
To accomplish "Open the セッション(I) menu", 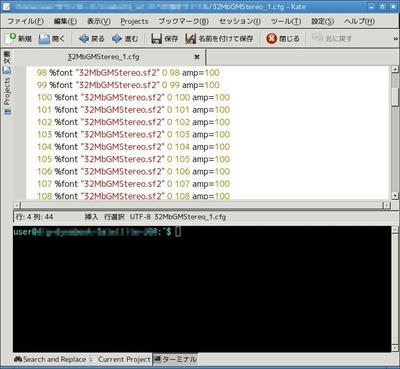I will pyautogui.click(x=240, y=21).
